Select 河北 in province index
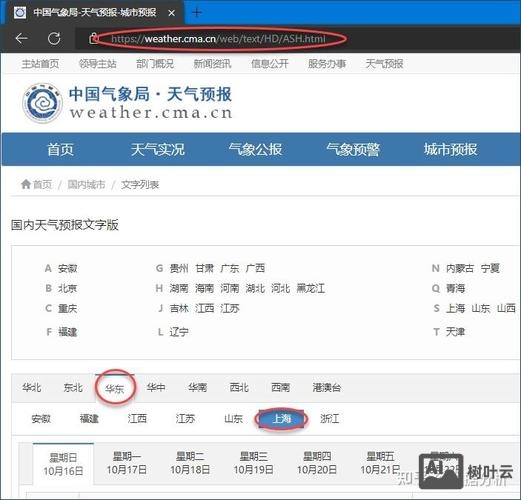This screenshot has width=521, height=500. (x=280, y=288)
